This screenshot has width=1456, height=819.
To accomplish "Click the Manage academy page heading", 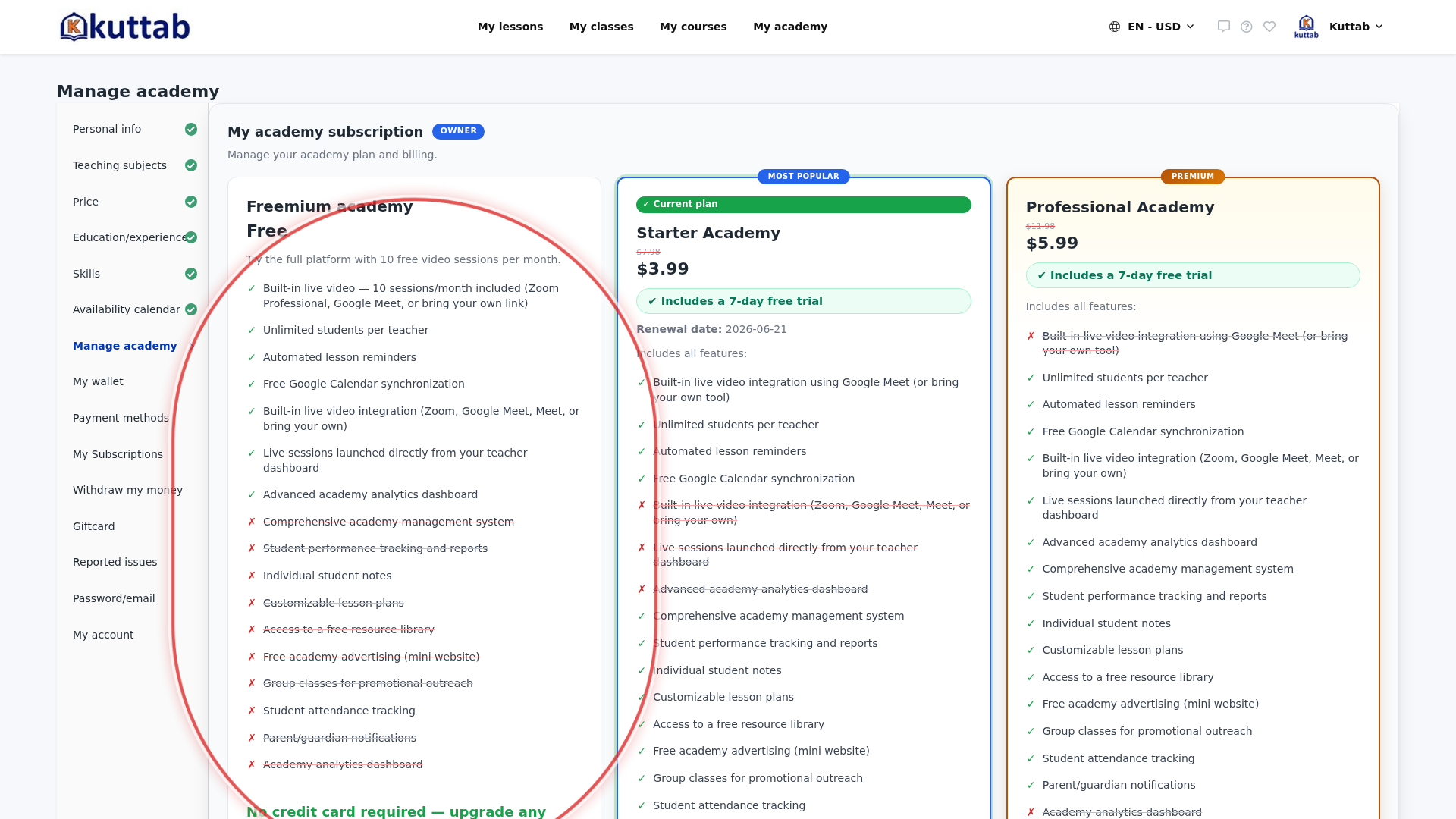I will [x=138, y=92].
